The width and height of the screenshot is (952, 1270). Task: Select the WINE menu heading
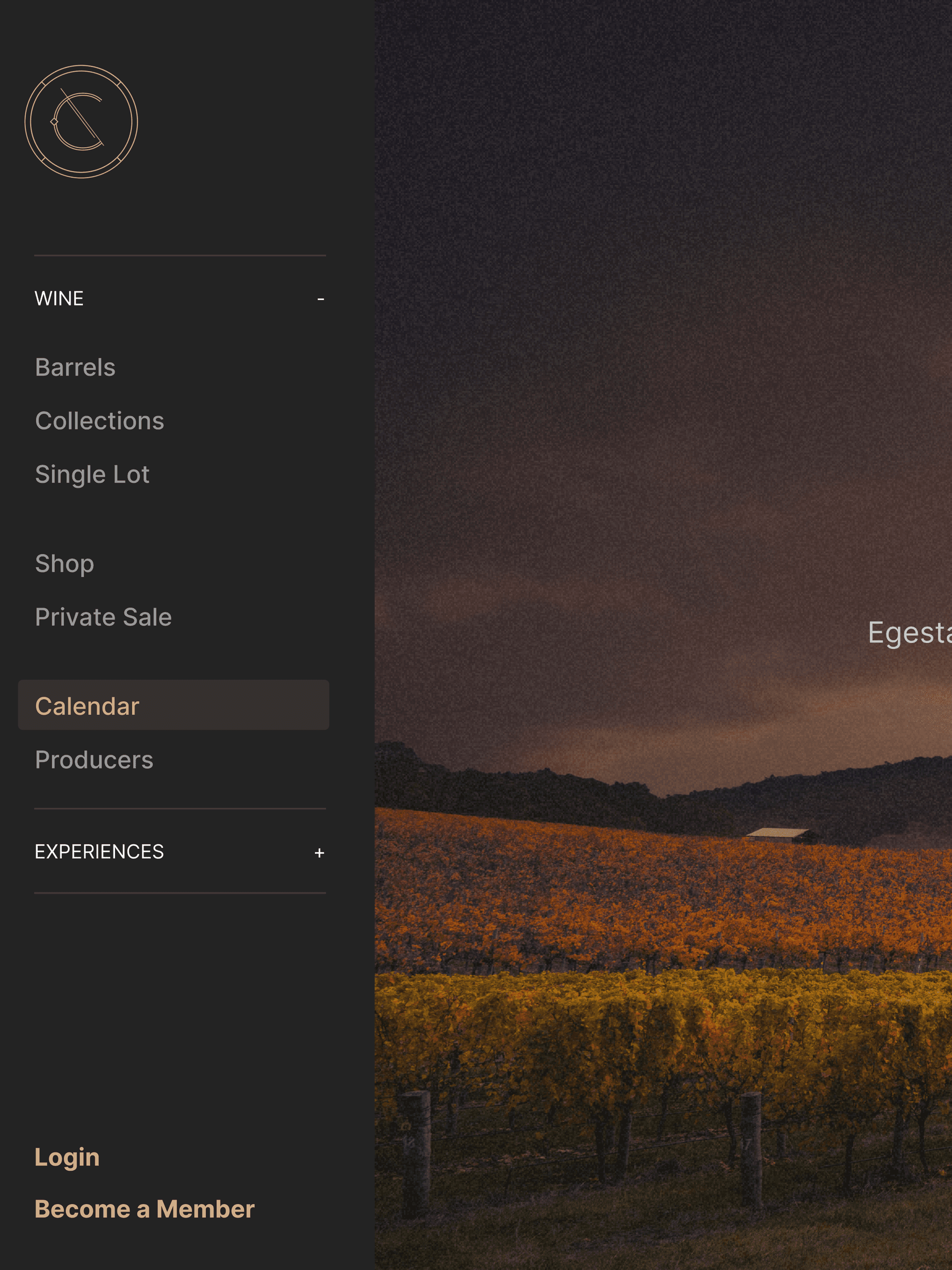(59, 299)
